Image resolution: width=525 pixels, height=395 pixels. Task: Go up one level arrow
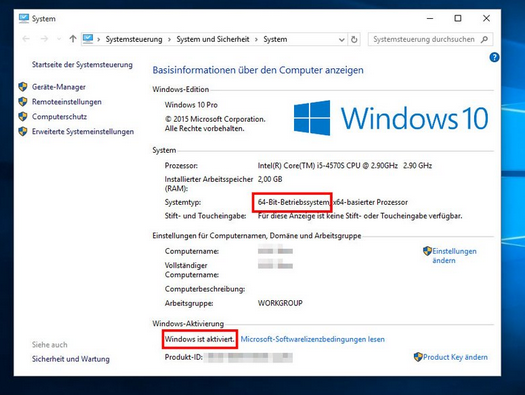point(73,39)
